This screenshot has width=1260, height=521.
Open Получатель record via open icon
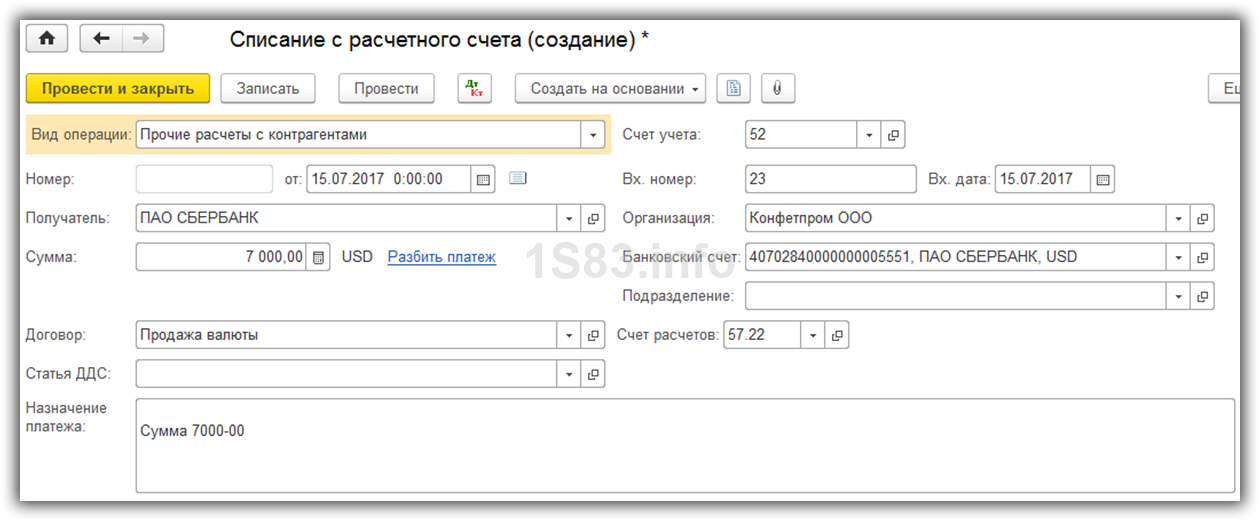point(593,219)
